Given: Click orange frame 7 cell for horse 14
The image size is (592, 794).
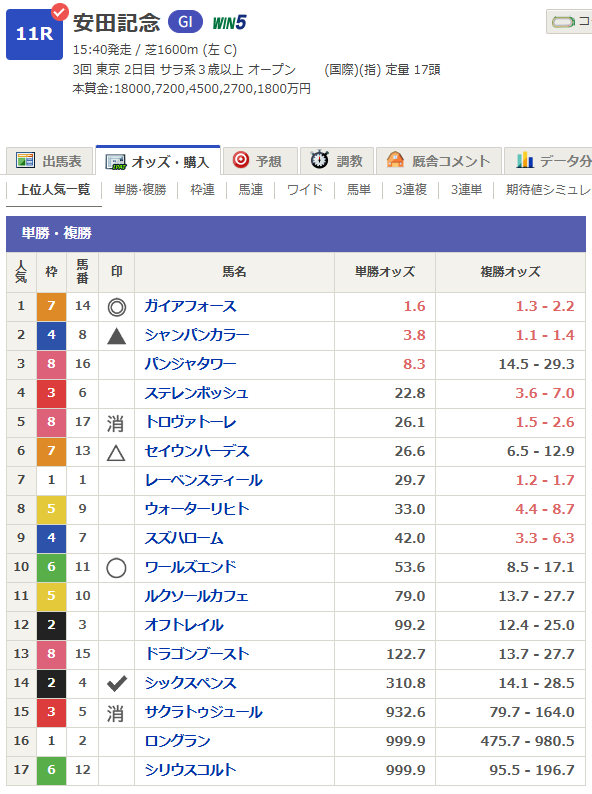Looking at the screenshot, I should pyautogui.click(x=51, y=306).
